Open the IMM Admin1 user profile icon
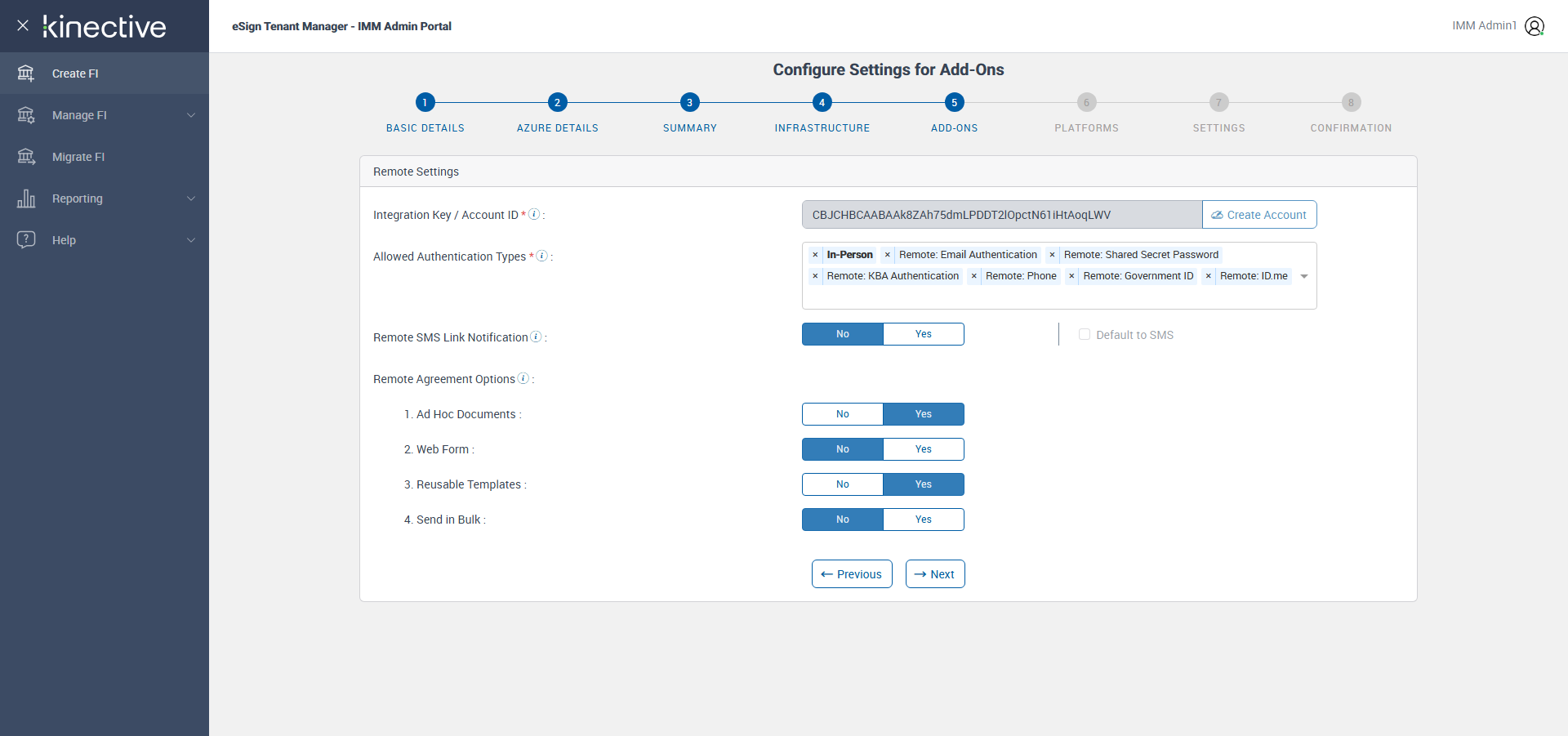 1535,26
